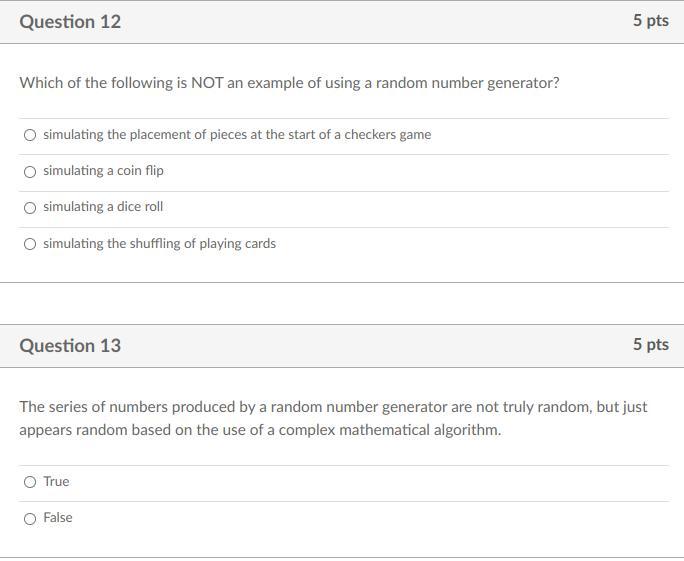
Task: Click the 'False' answer label
Action: 58,517
